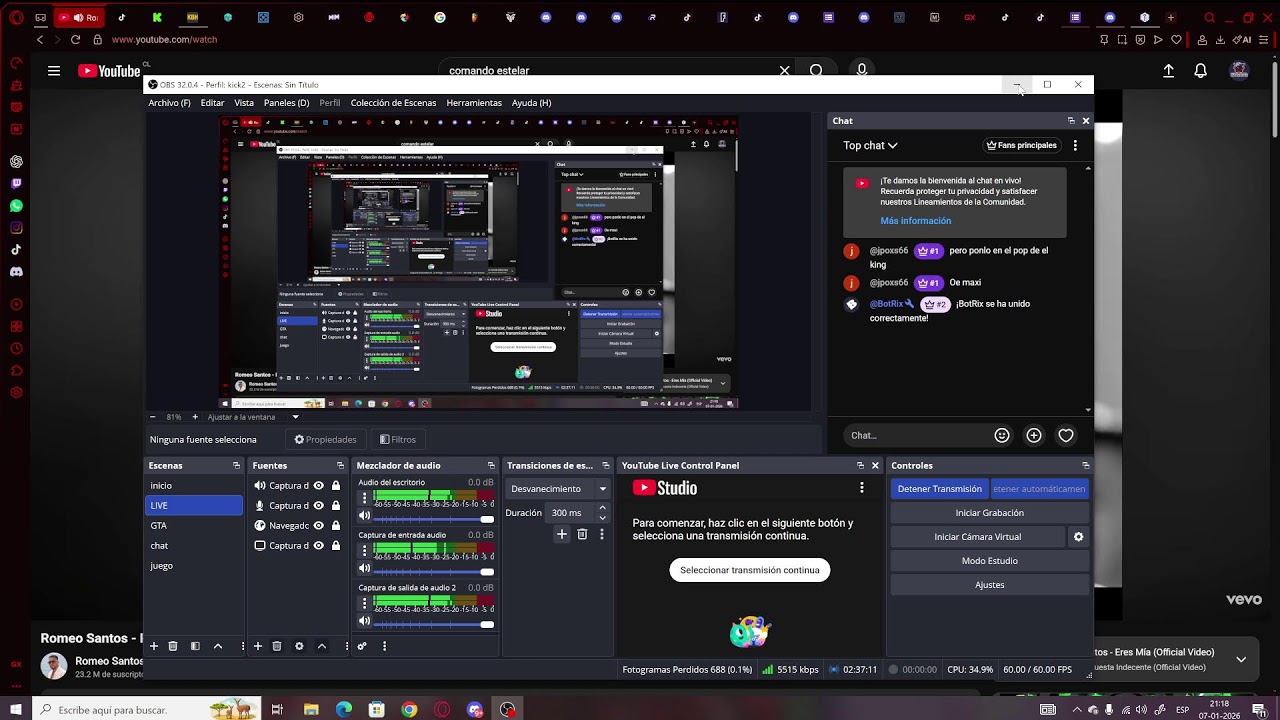Adjust Audio del escritorio volume slider
The width and height of the screenshot is (1280, 720).
[x=435, y=519]
